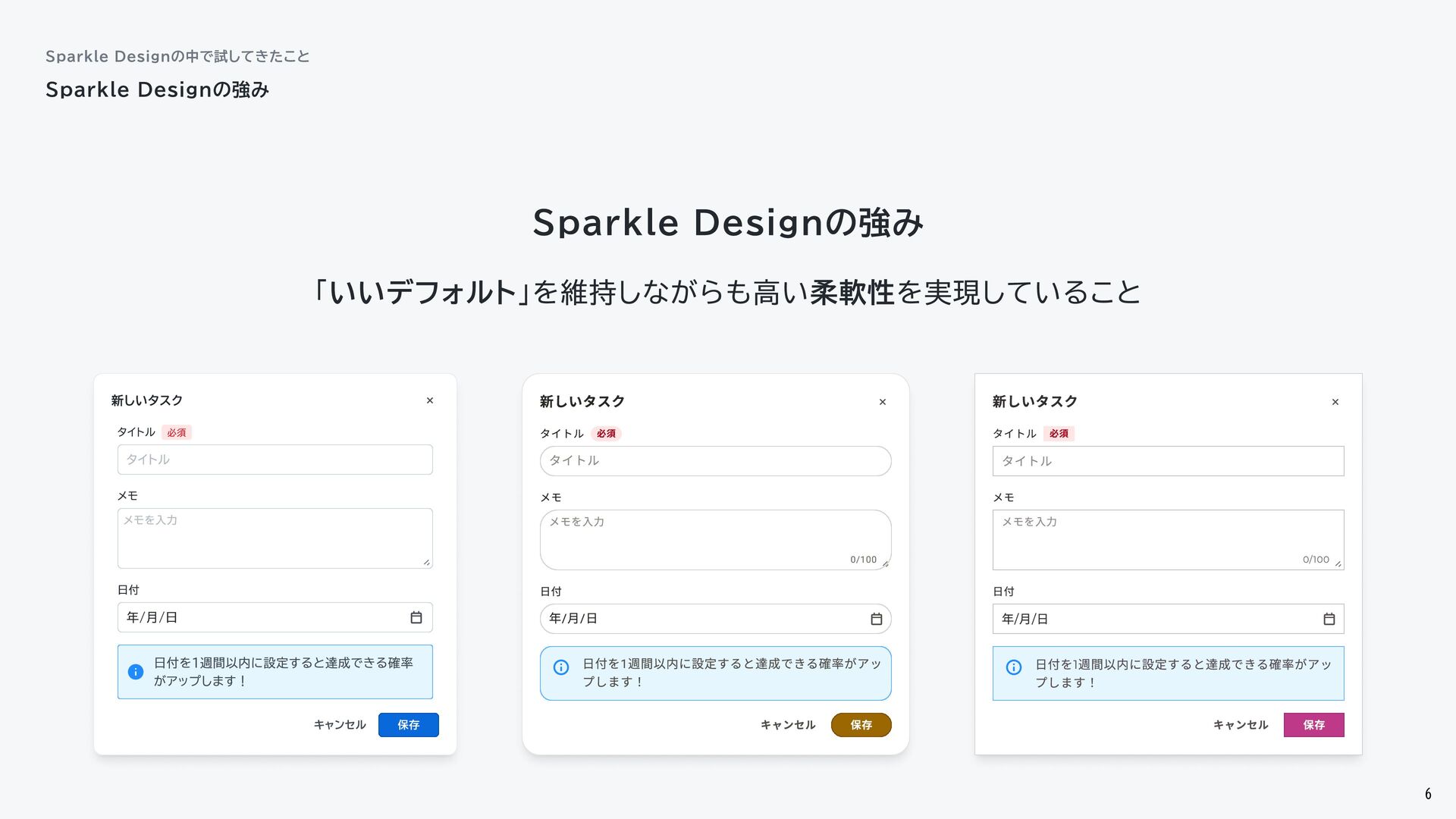Click the pink 保存 button
This screenshot has width=1456, height=819.
(1314, 725)
